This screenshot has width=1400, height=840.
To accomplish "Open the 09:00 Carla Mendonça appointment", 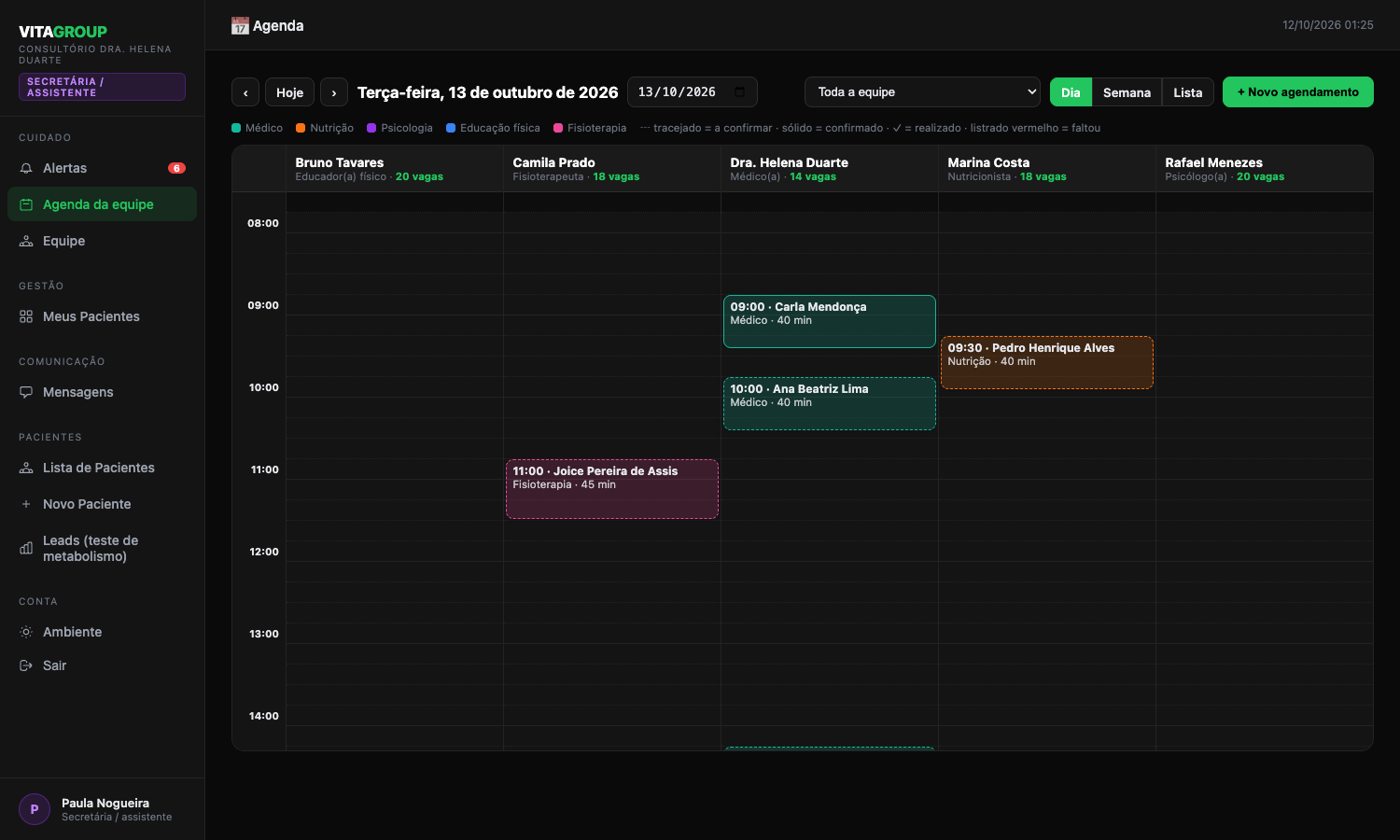I will 830,321.
